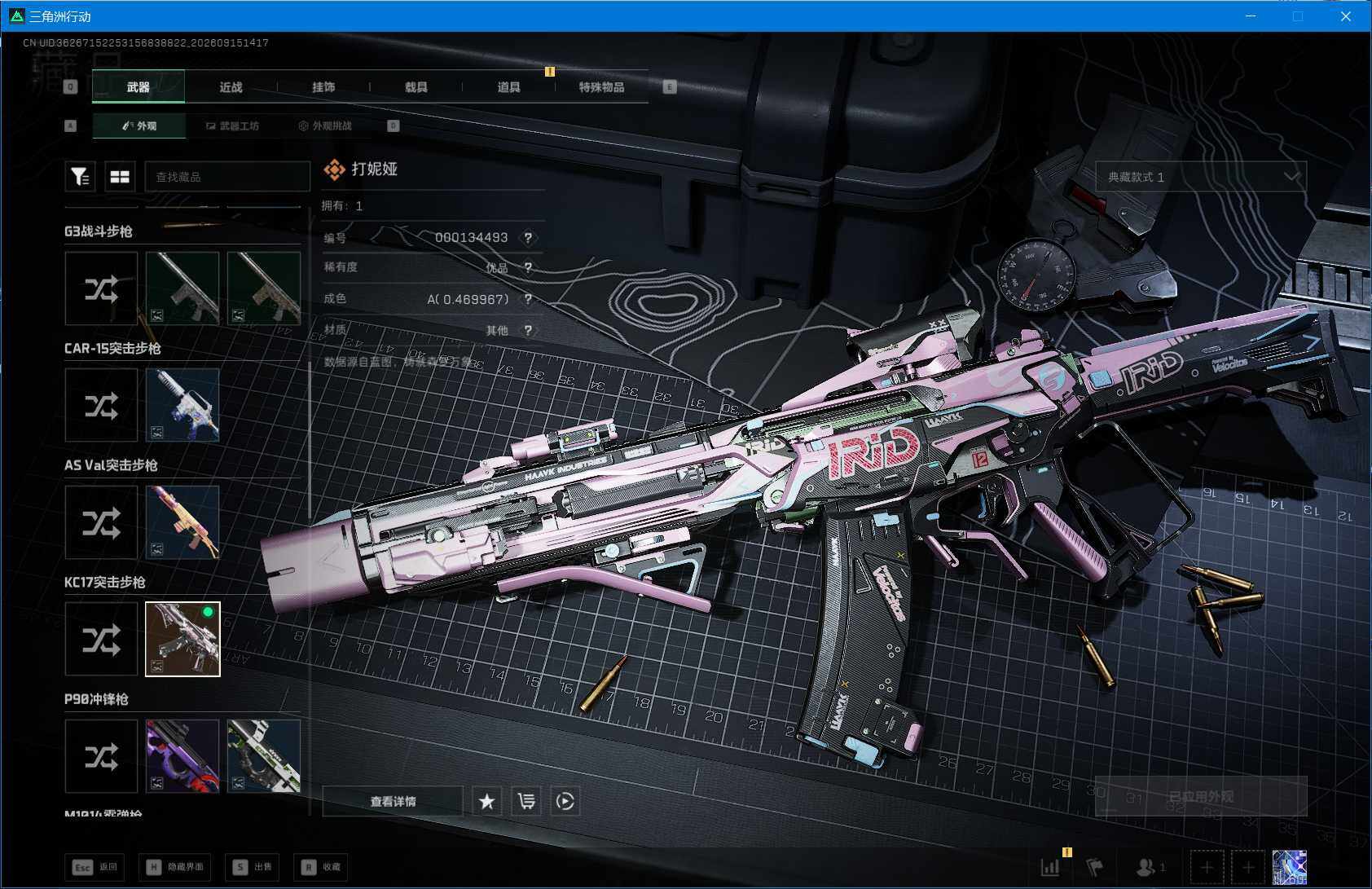Click the wear value A( 0.469967)
The image size is (1372, 889).
point(468,299)
